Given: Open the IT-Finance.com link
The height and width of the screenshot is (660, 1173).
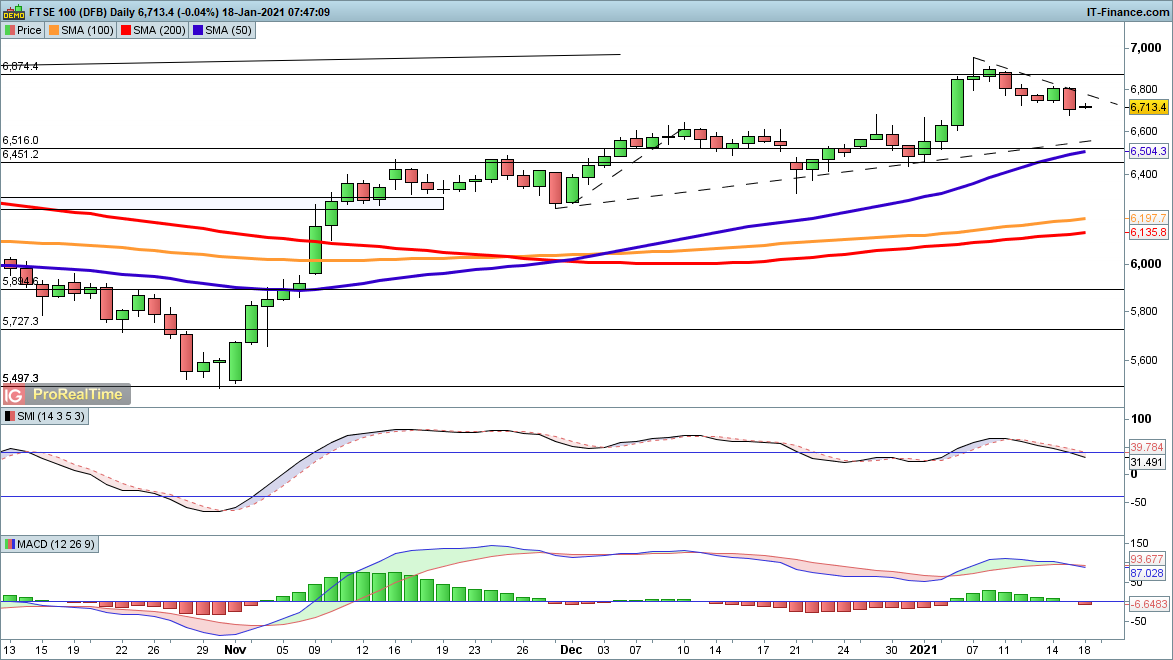Looking at the screenshot, I should [1128, 11].
